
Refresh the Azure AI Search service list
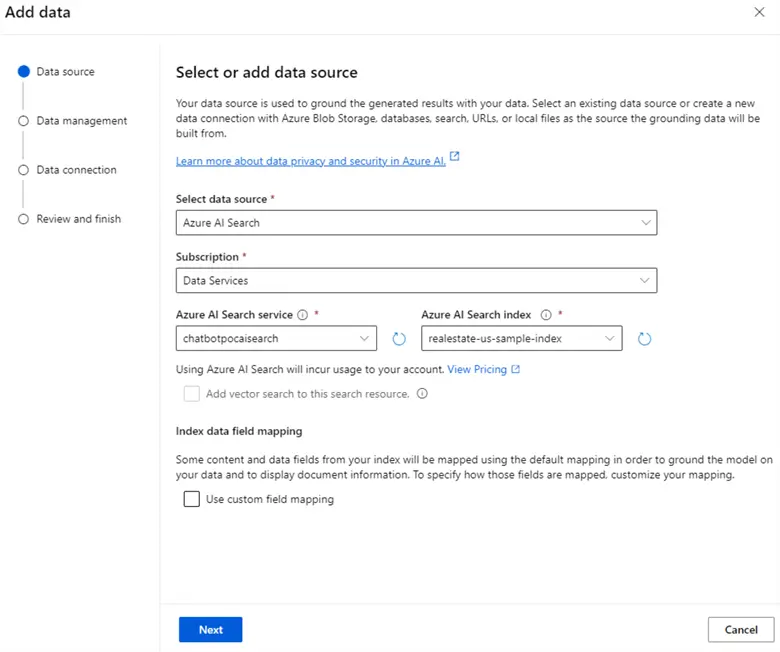(x=399, y=339)
